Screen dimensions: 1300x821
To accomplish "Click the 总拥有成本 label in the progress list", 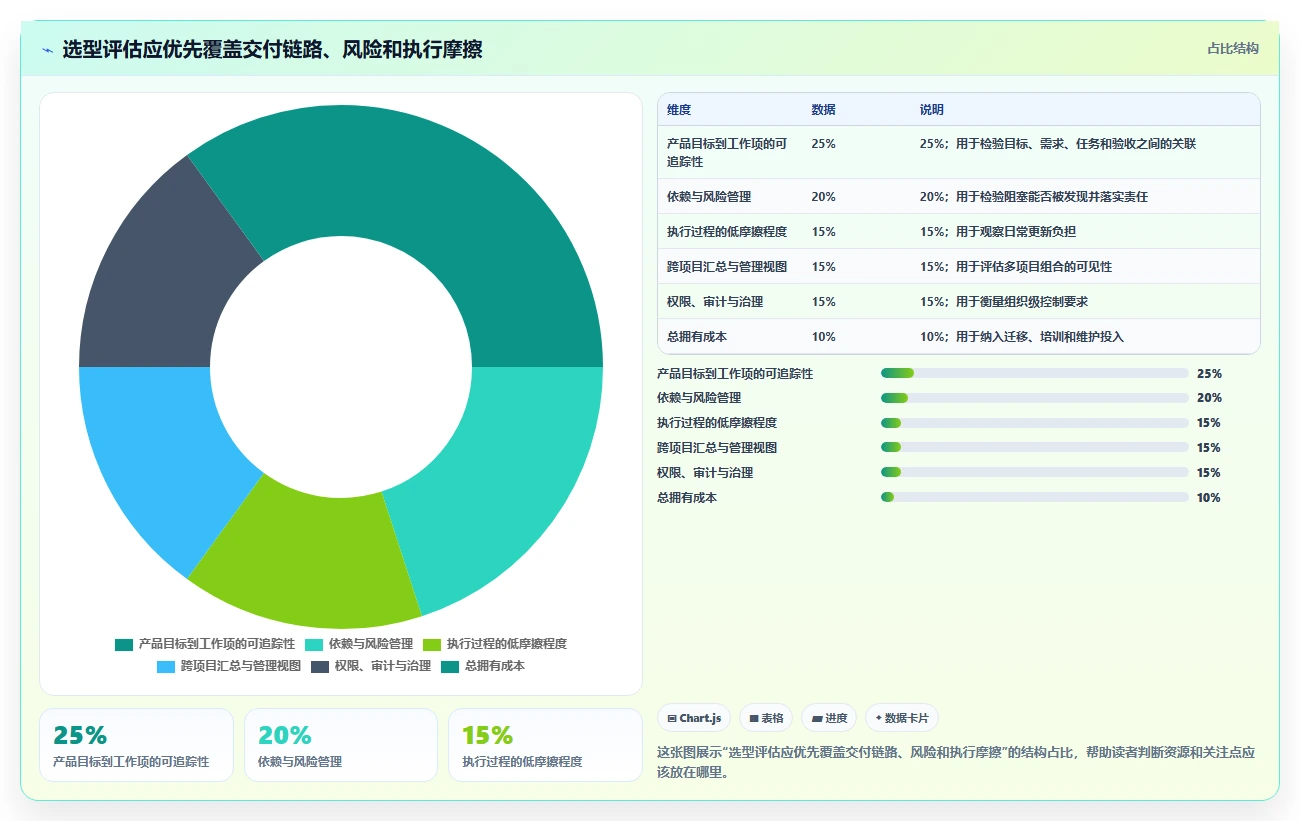I will pos(687,498).
